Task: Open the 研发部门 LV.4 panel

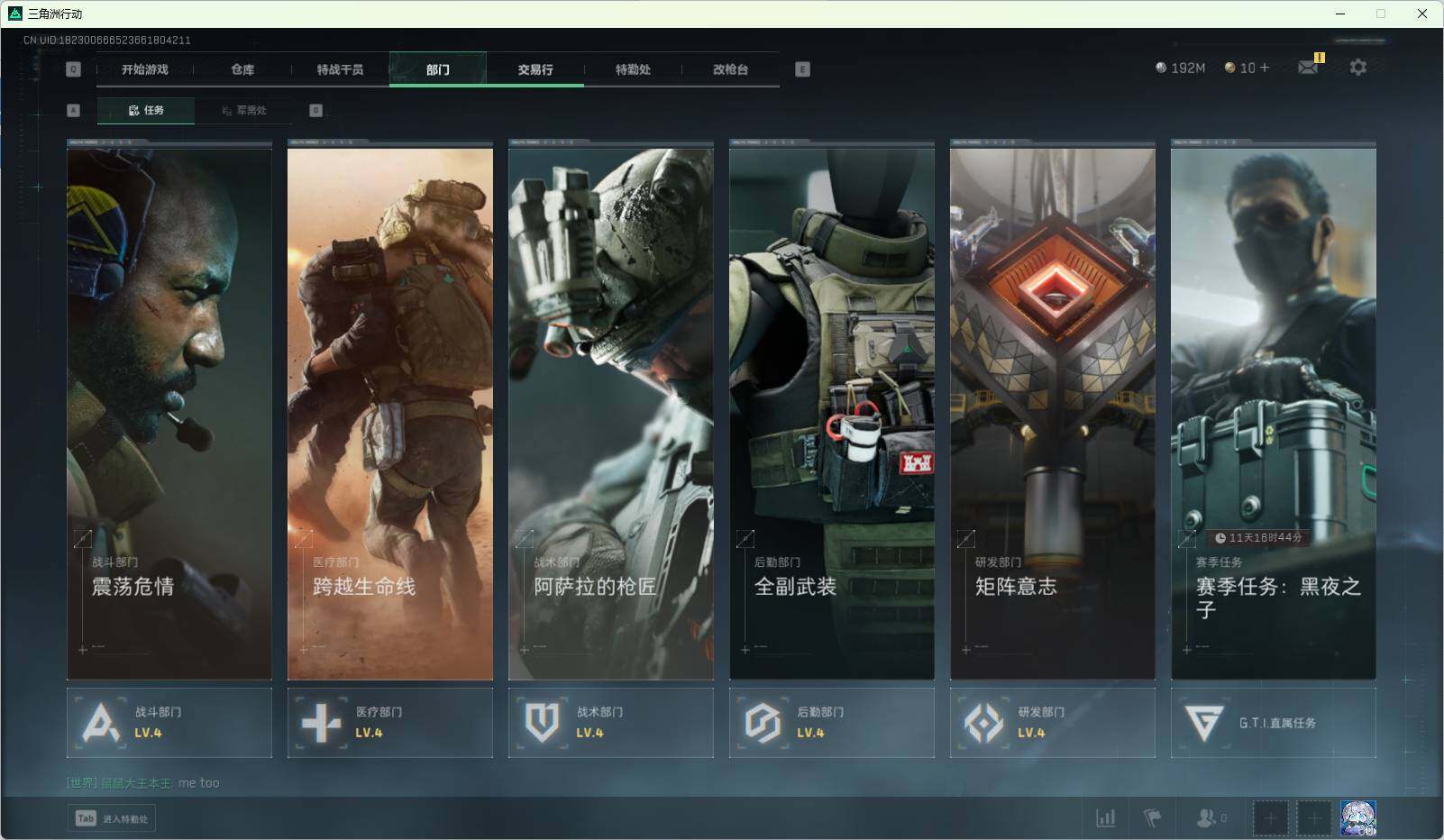Action: point(1053,723)
